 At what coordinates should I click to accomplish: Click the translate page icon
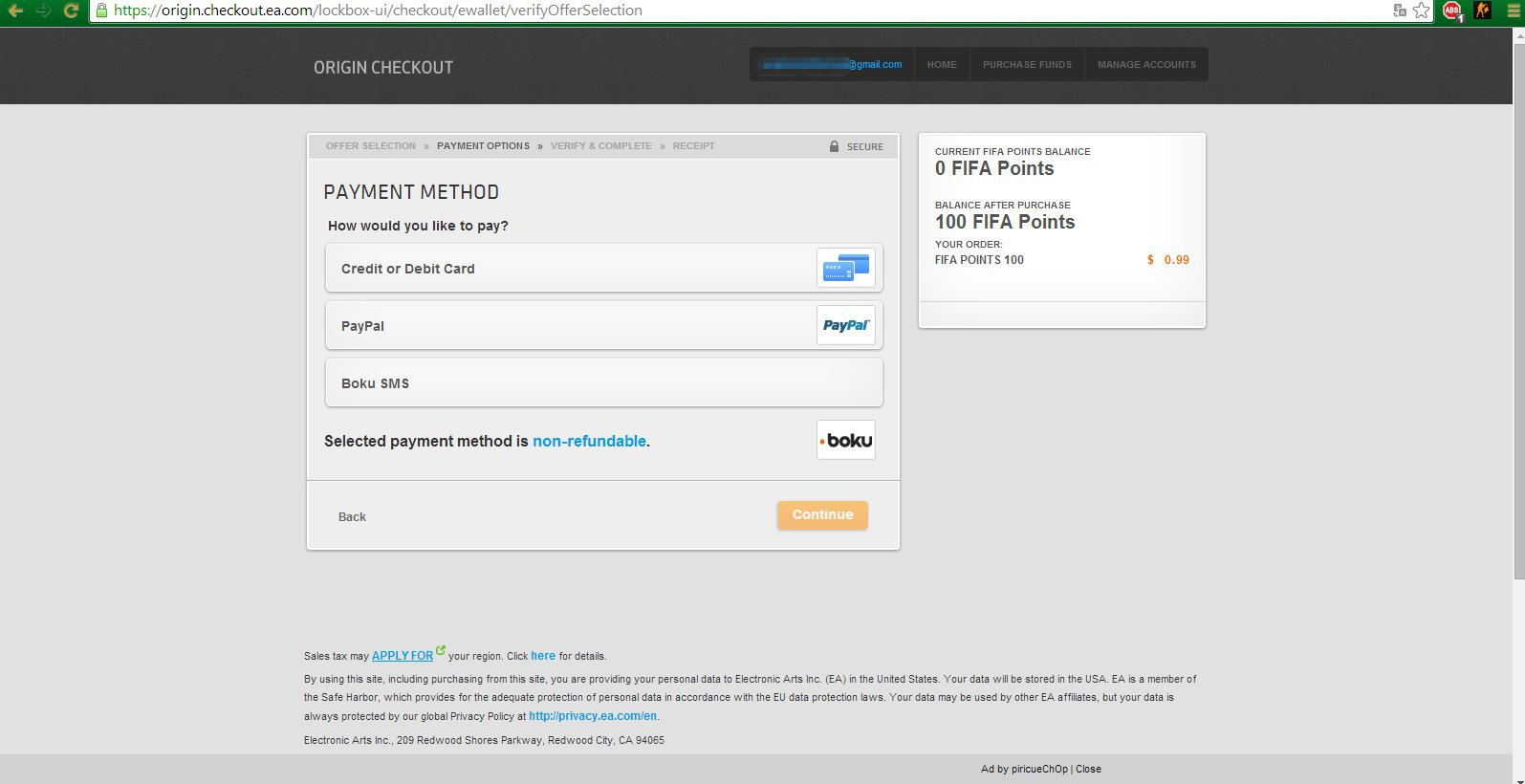coord(1400,11)
